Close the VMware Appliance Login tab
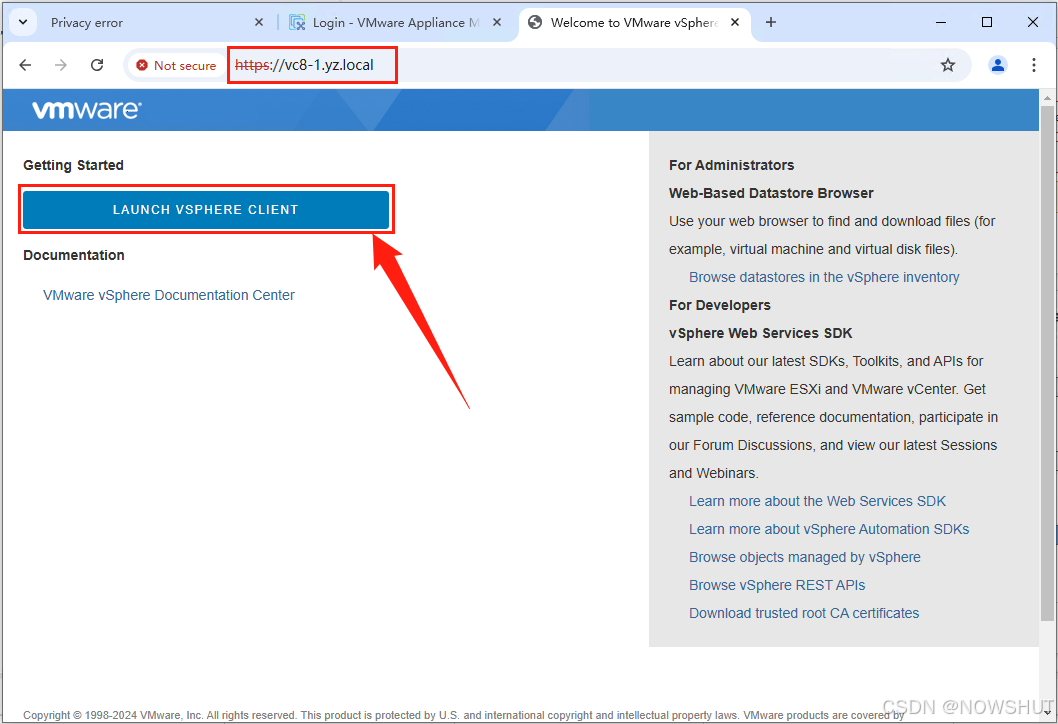The width and height of the screenshot is (1058, 724). tap(497, 22)
